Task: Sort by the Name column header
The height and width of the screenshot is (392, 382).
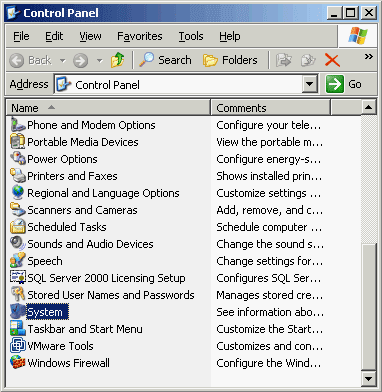Action: (108, 108)
